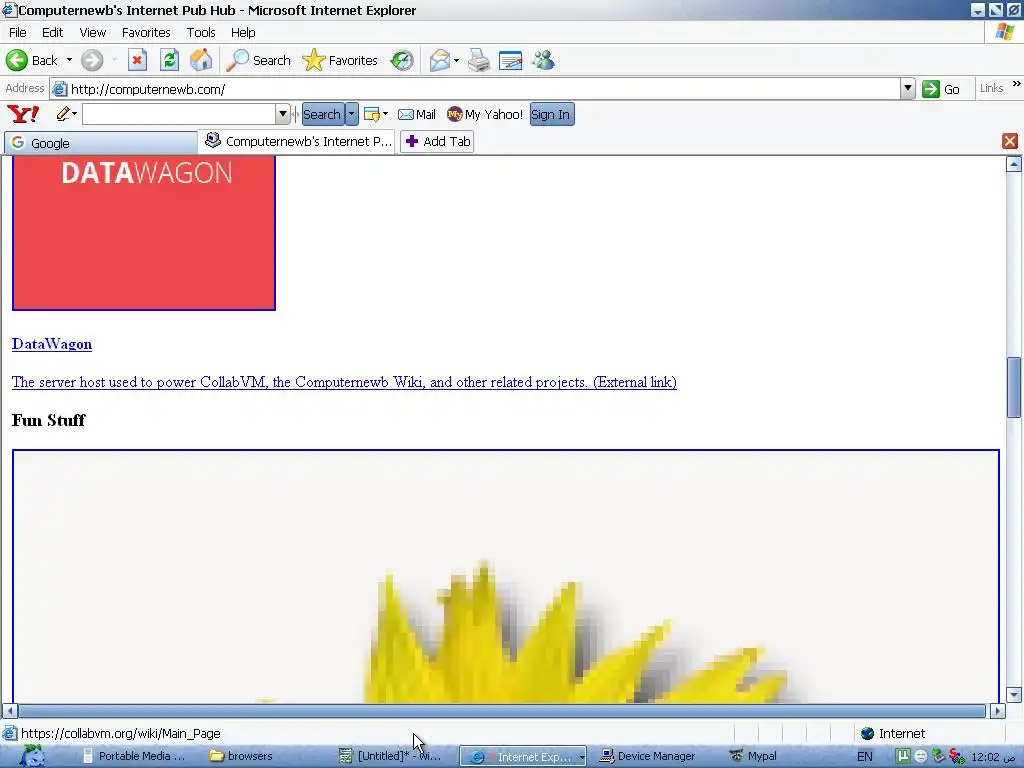Click the grey Forward arrow button
This screenshot has height=768, width=1024.
point(92,61)
